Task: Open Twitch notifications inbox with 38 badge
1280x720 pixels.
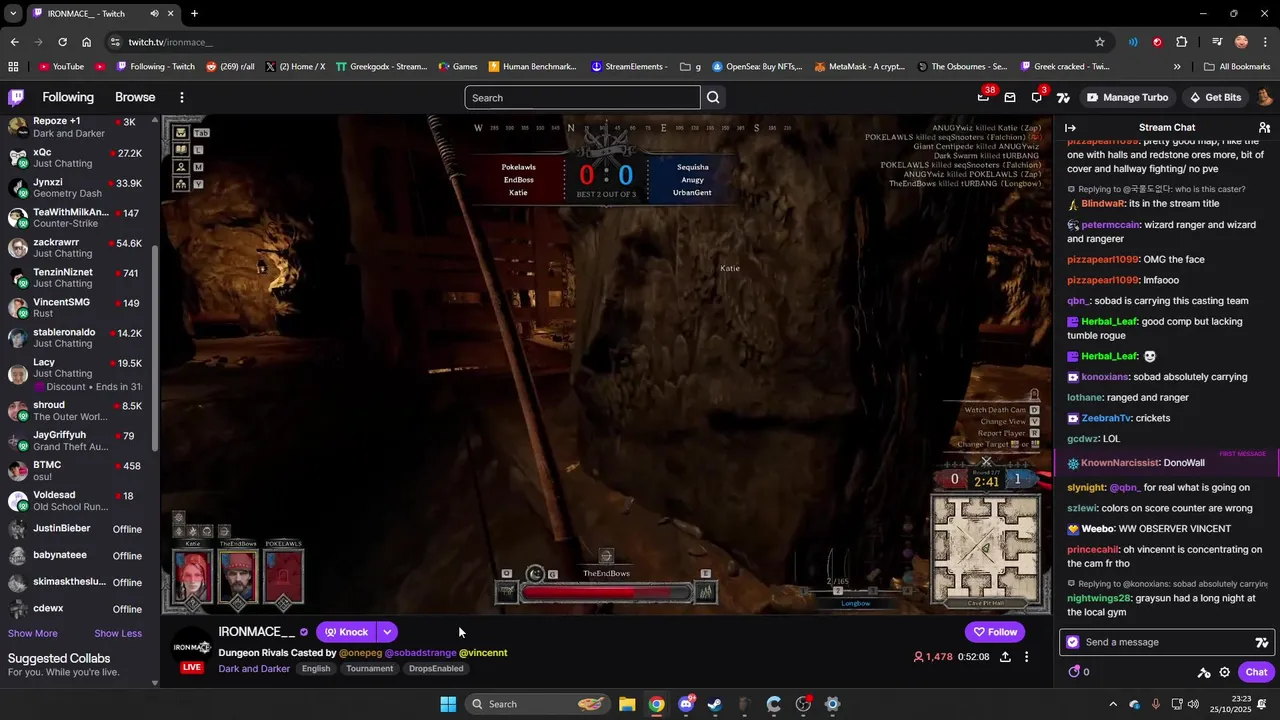Action: (x=984, y=97)
